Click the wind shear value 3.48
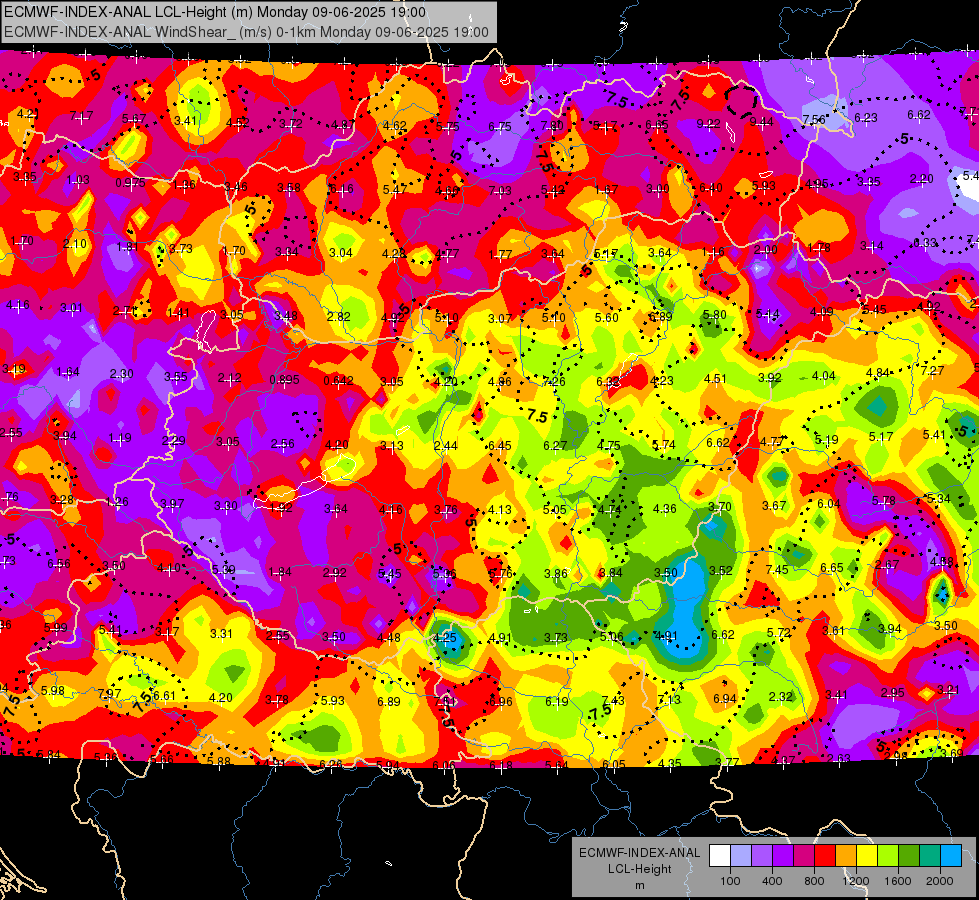 tap(286, 315)
